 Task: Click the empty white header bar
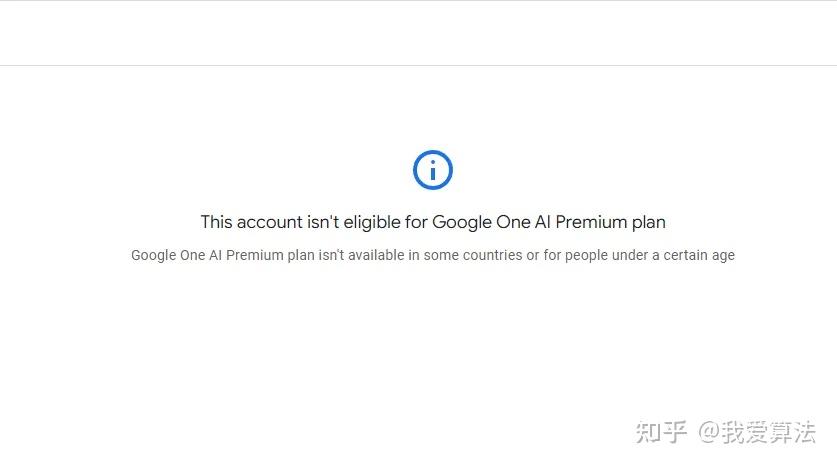pos(418,33)
